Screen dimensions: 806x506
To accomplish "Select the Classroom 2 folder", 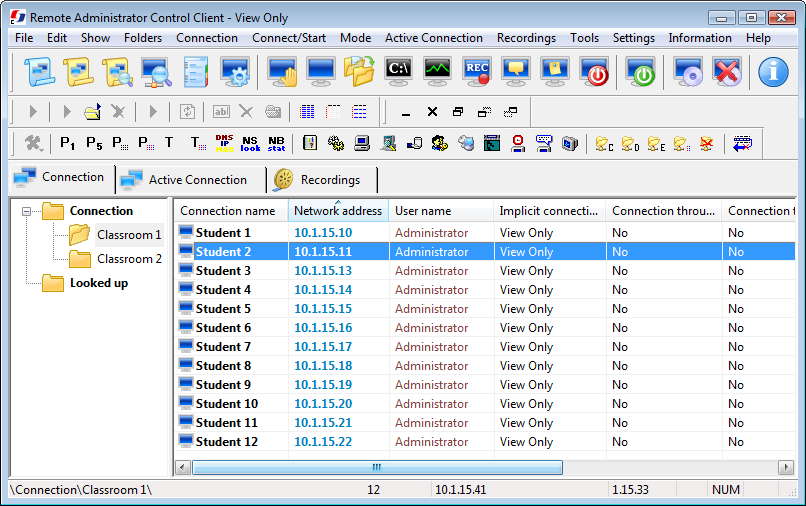I will pos(129,259).
